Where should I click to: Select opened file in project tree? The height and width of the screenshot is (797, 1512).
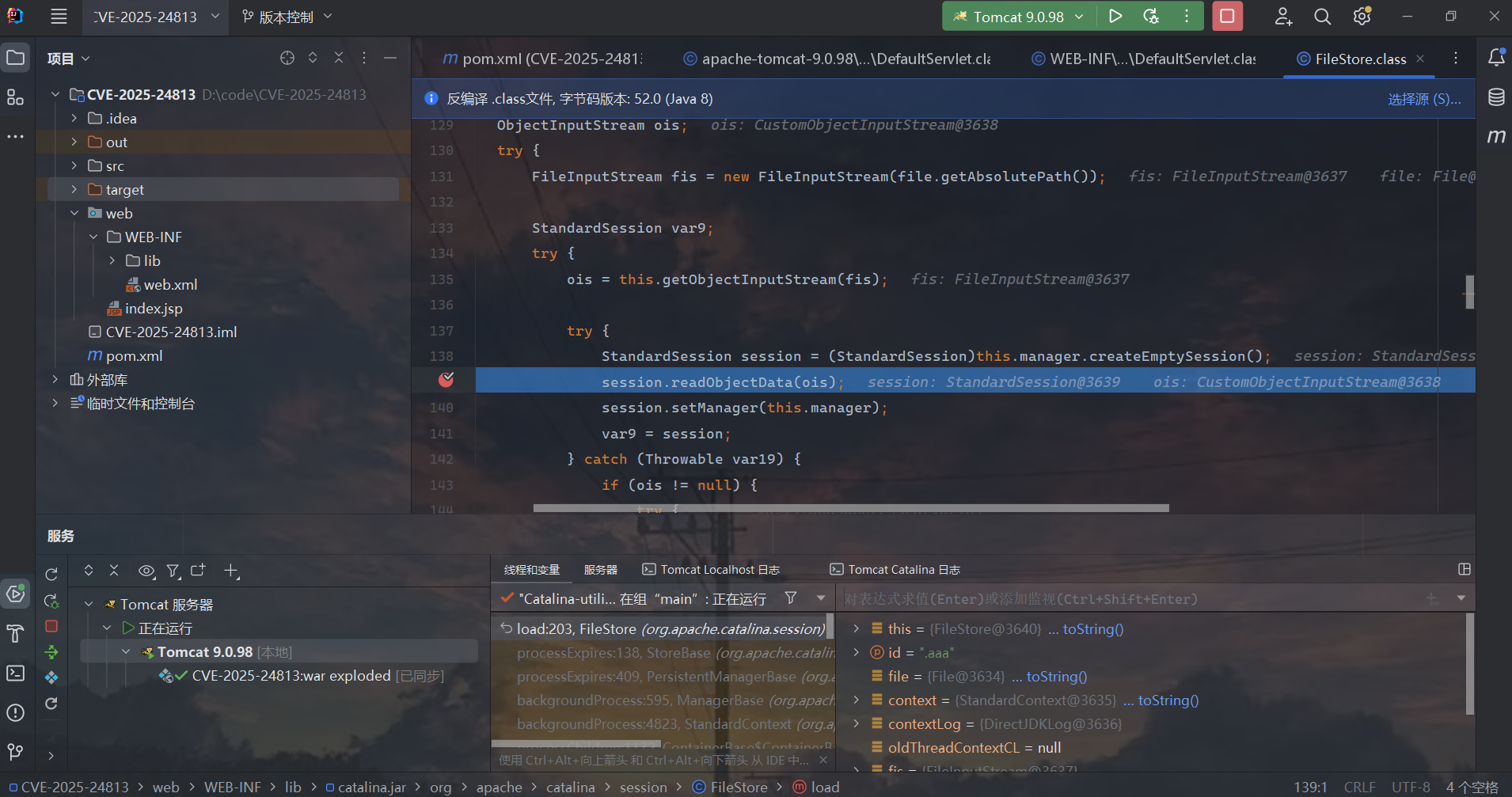click(287, 58)
